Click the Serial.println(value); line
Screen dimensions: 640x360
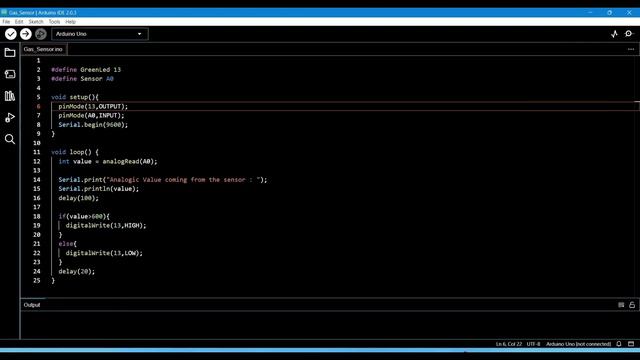click(99, 189)
